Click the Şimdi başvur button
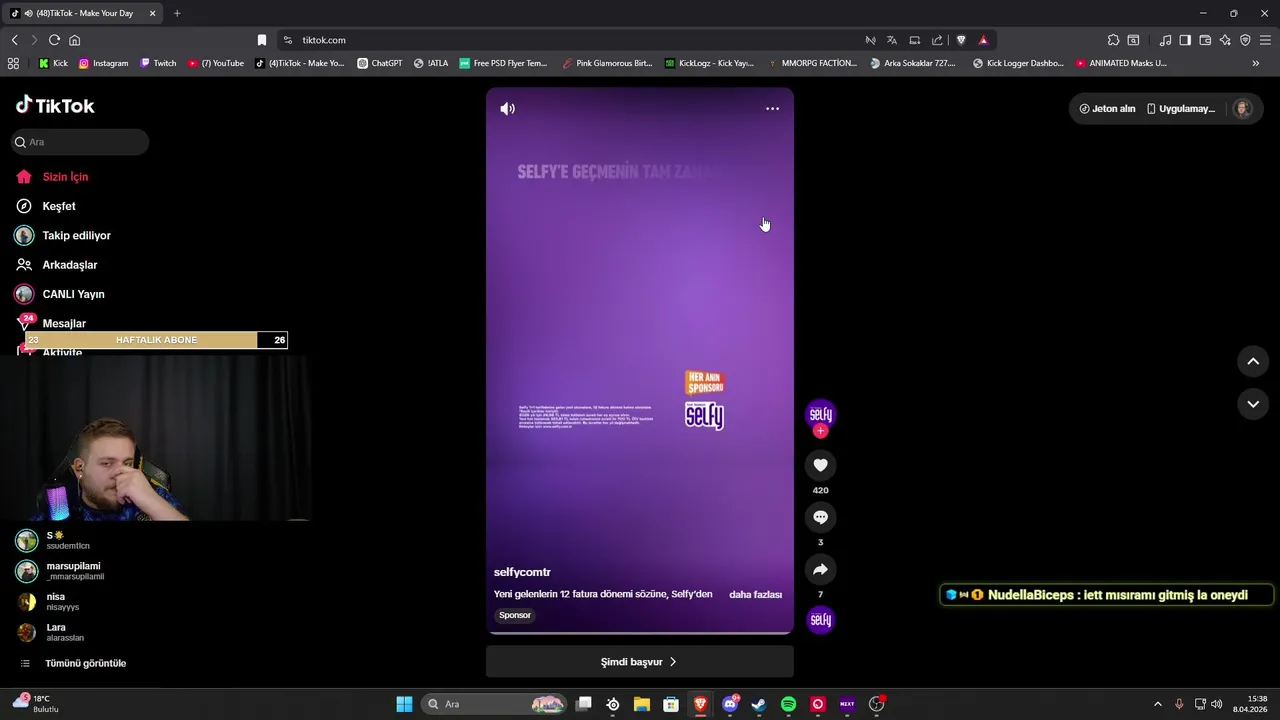1280x720 pixels. point(640,662)
